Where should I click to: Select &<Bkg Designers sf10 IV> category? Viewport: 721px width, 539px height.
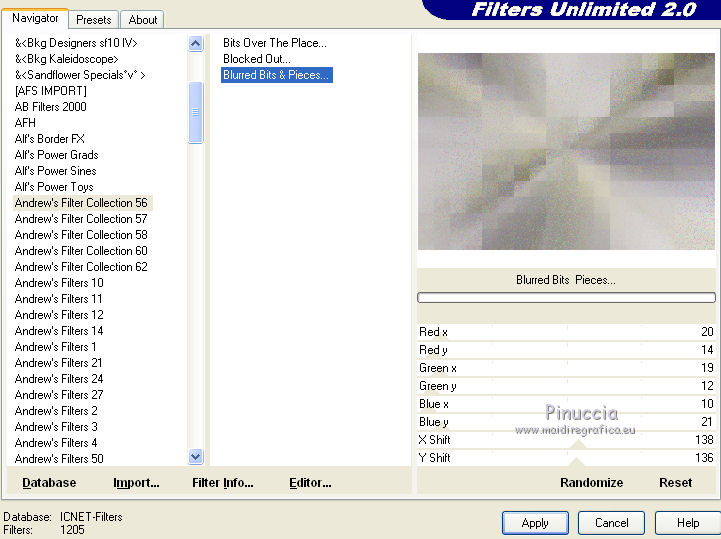coord(76,43)
